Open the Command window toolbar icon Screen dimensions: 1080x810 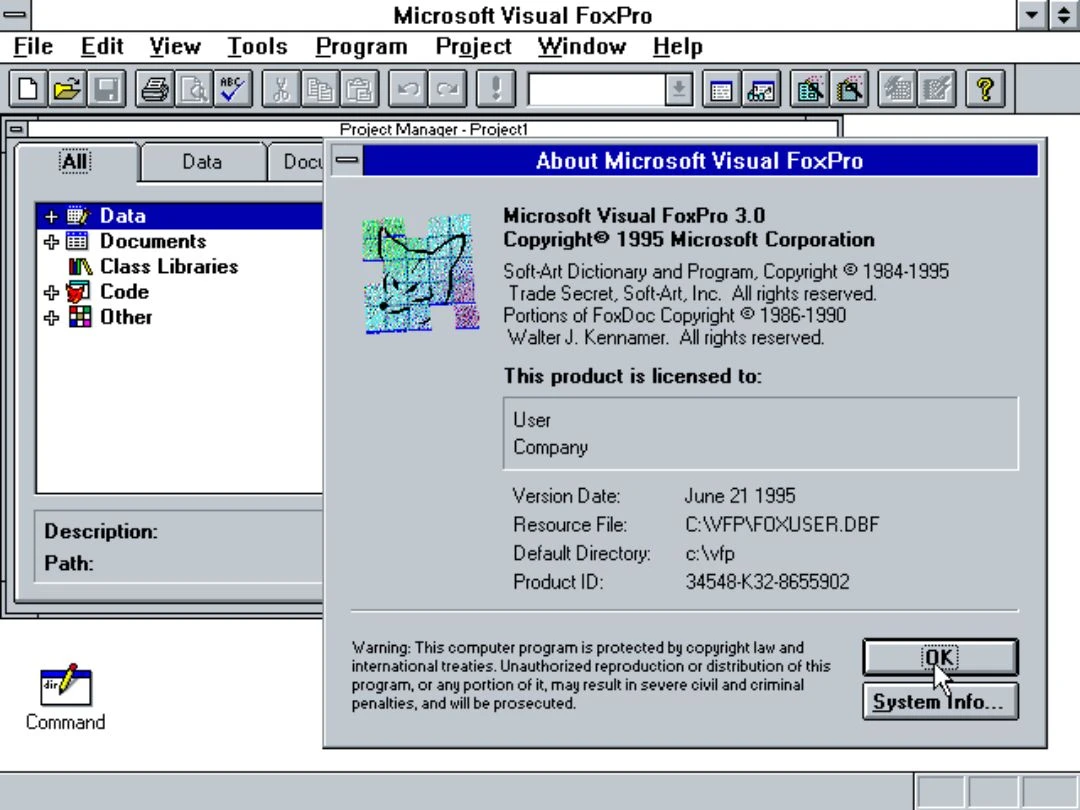click(x=721, y=91)
